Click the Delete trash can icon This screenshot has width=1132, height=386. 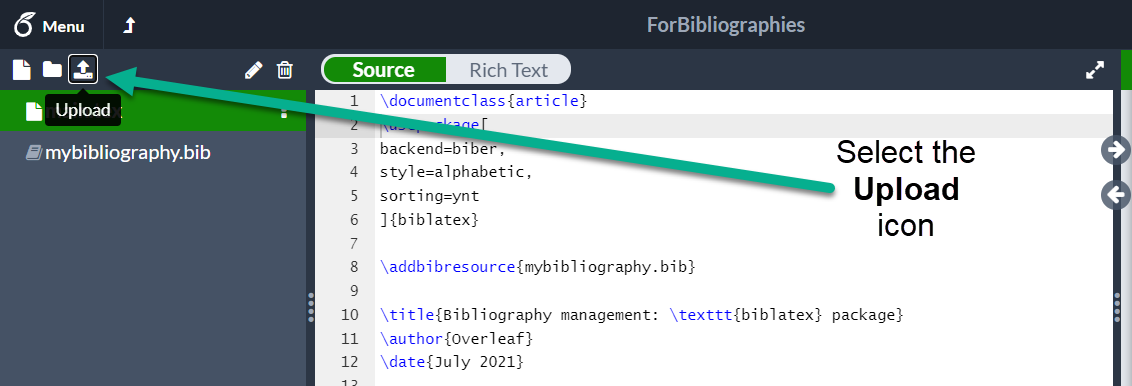285,70
